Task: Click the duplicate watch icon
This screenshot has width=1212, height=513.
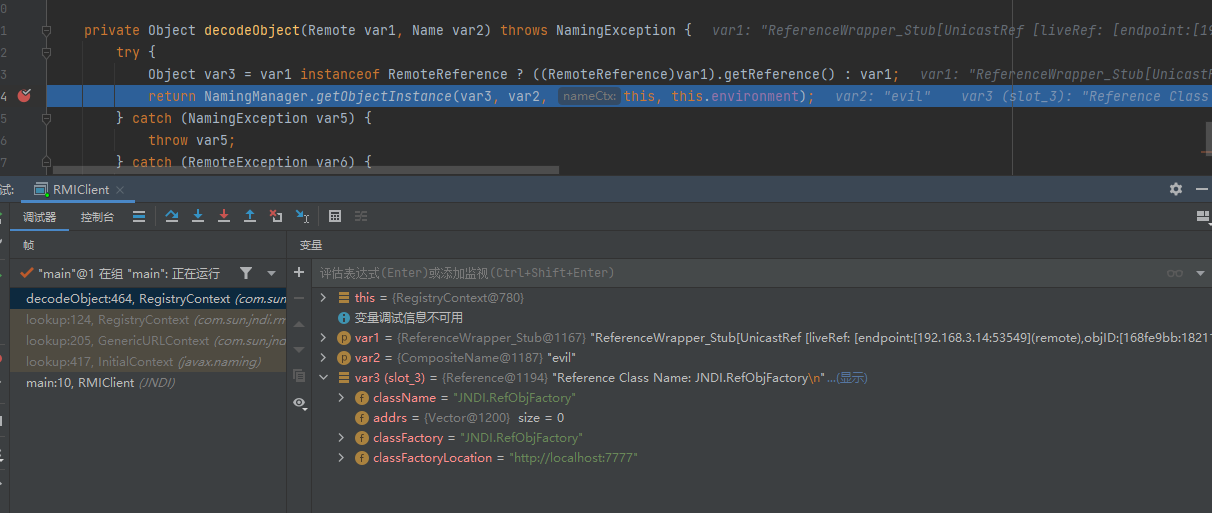Action: coord(299,376)
